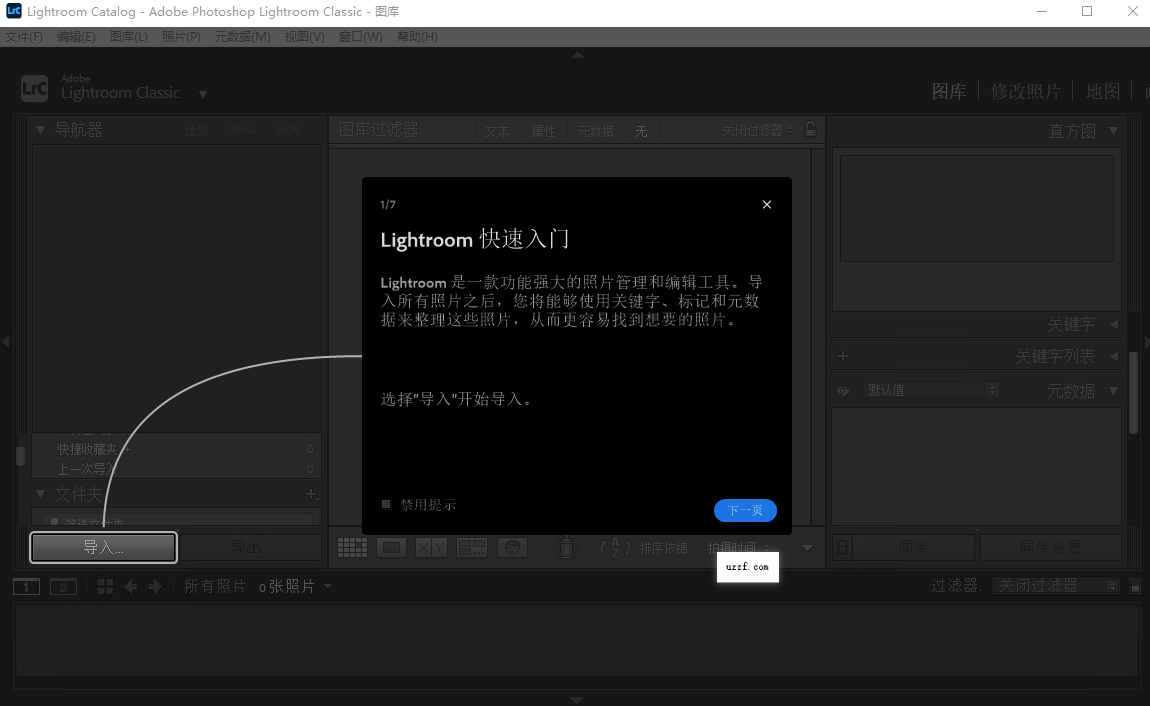
Task: Switch to Loupe view
Action: [392, 547]
